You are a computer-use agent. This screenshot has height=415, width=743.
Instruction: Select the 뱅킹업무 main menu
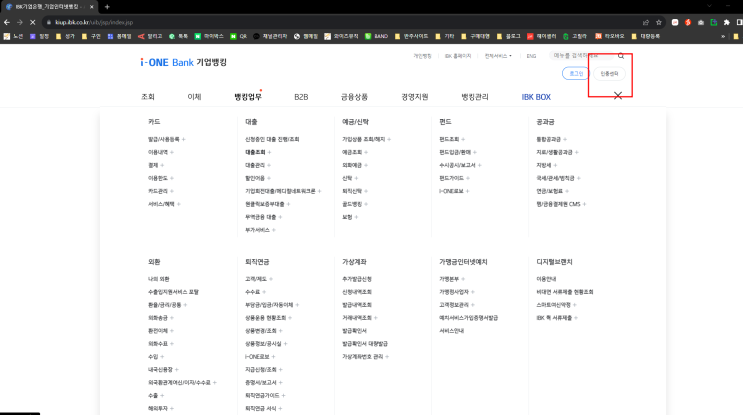click(x=248, y=97)
